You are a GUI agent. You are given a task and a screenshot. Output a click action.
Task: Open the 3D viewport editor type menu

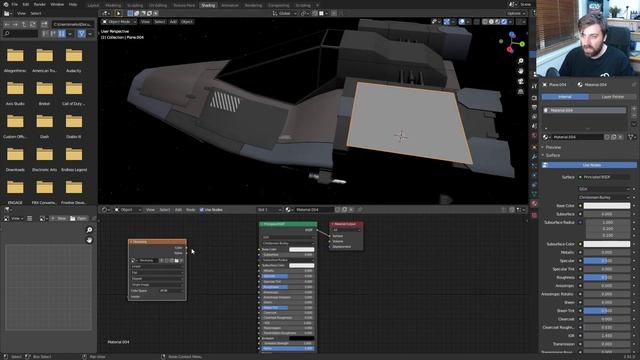click(x=105, y=13)
